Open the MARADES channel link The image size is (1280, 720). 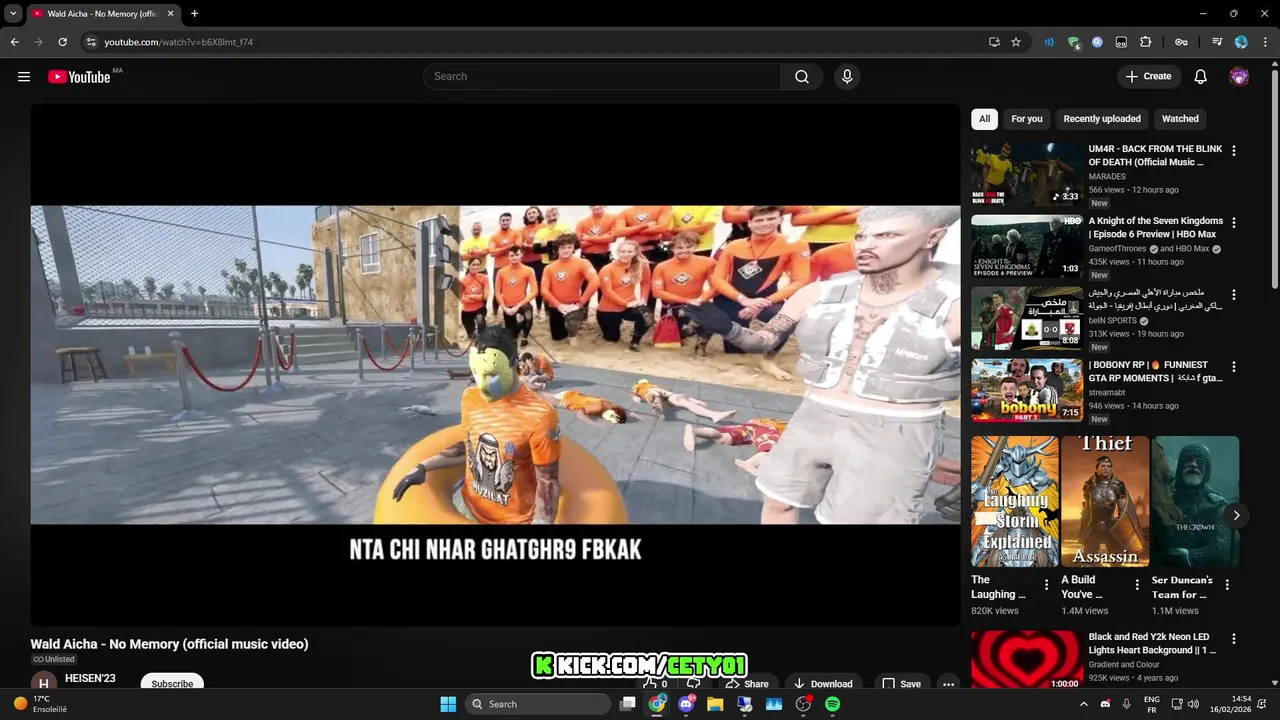click(1107, 177)
